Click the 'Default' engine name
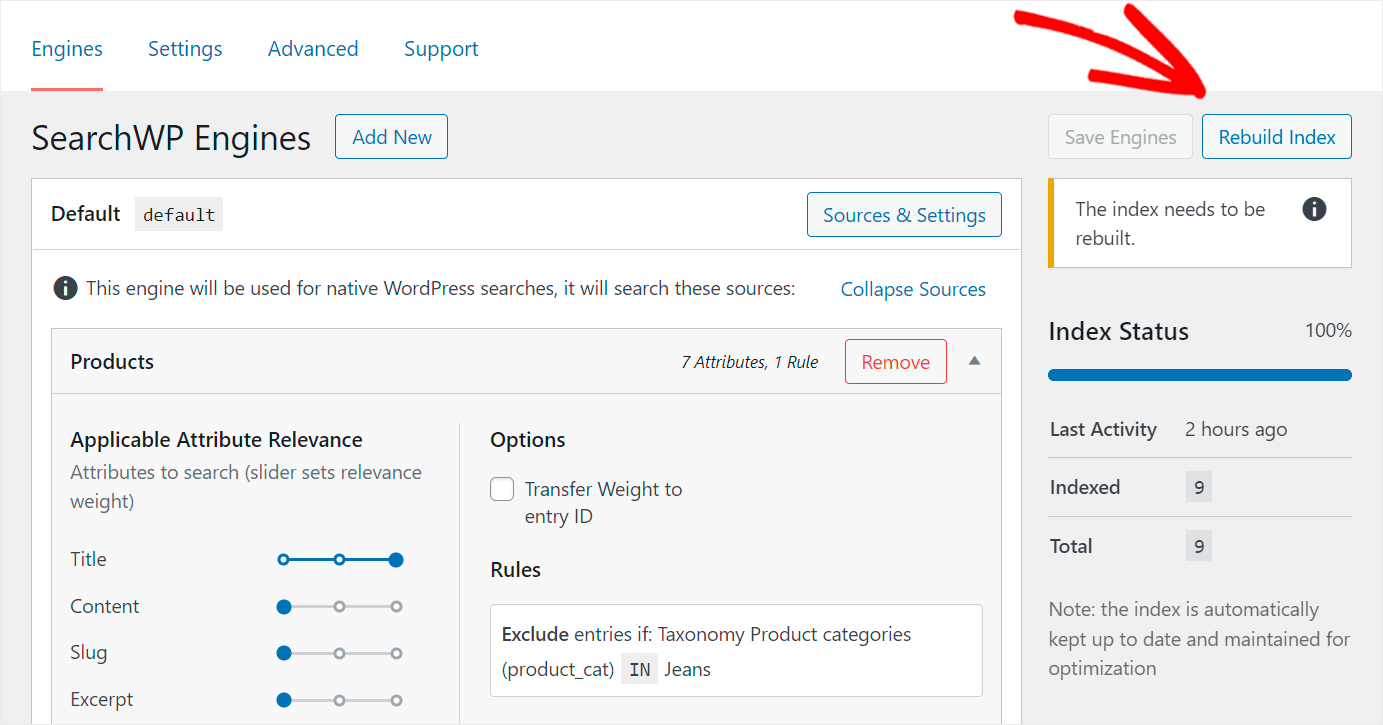1383x725 pixels. pos(86,214)
